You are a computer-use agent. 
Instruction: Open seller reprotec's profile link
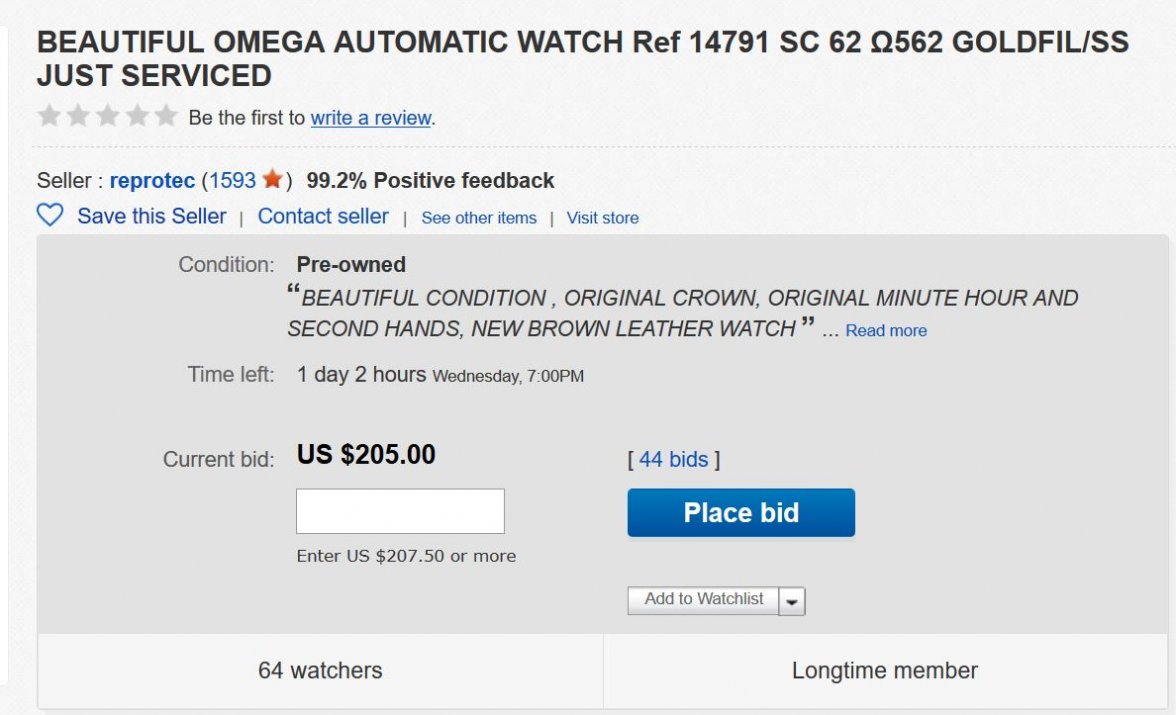152,181
